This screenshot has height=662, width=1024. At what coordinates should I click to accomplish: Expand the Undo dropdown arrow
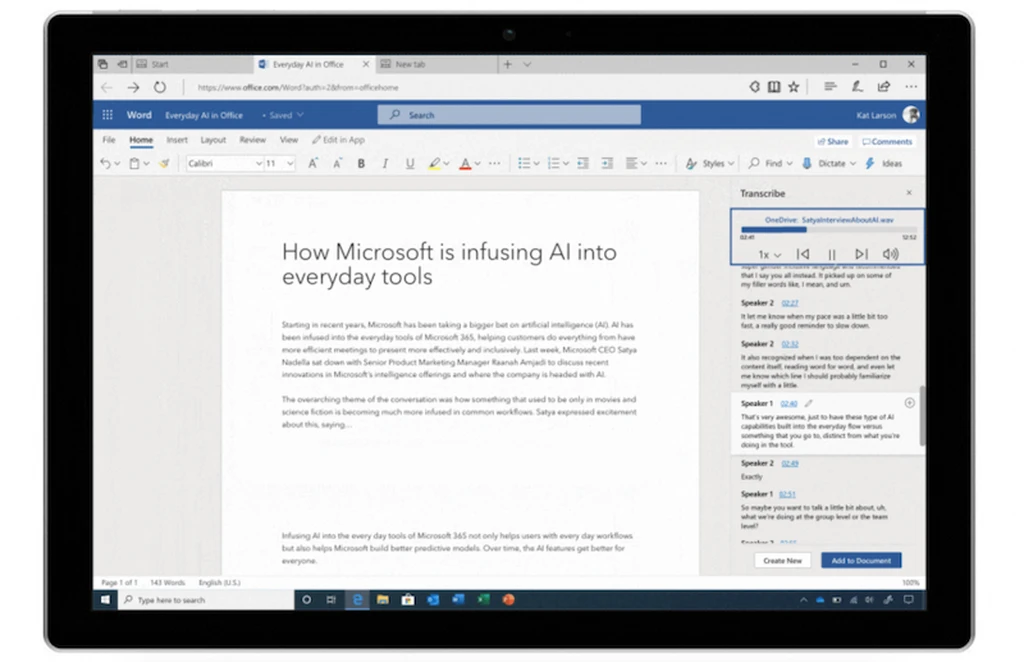click(x=118, y=164)
